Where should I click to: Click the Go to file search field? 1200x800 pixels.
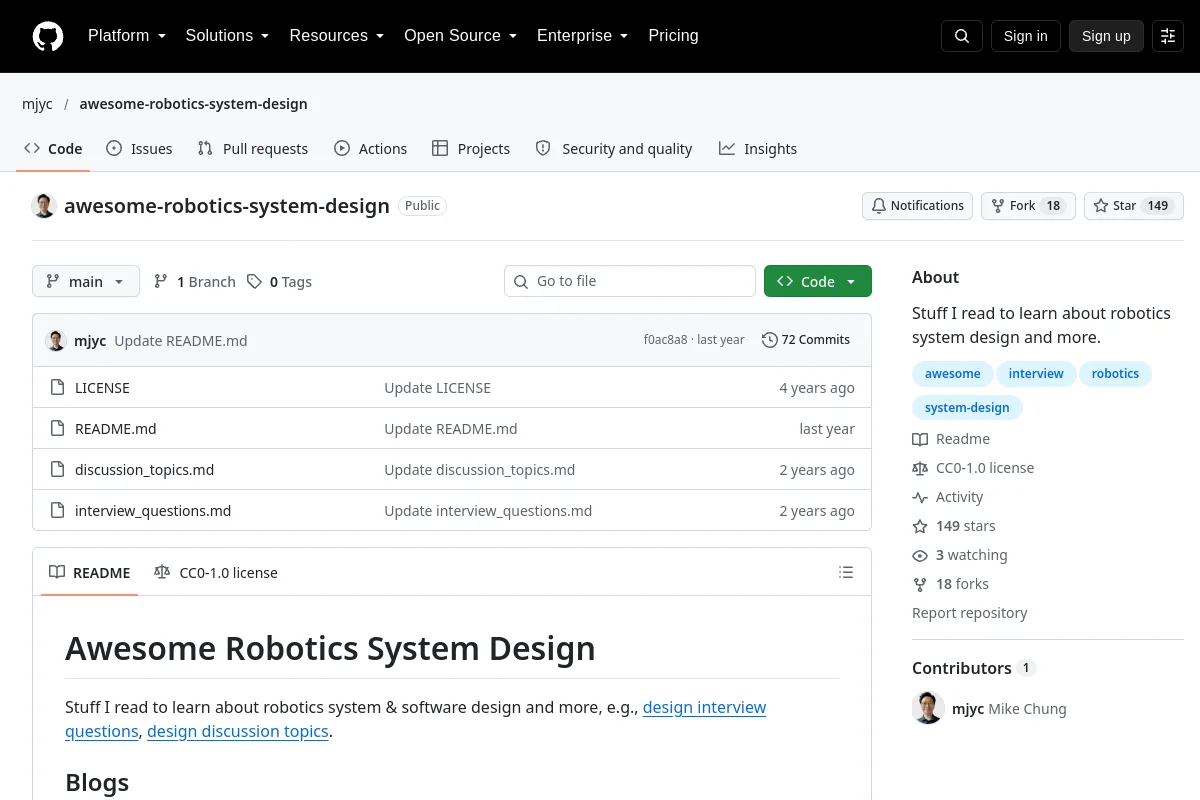point(630,282)
